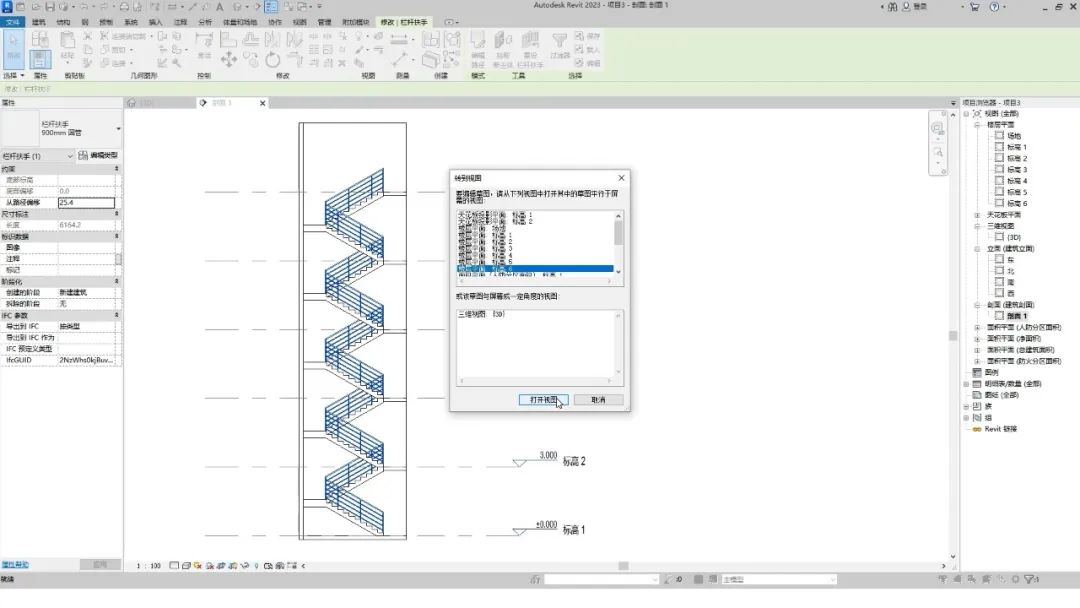Click the Edit Path tool icon
This screenshot has width=1080, height=608.
[477, 43]
